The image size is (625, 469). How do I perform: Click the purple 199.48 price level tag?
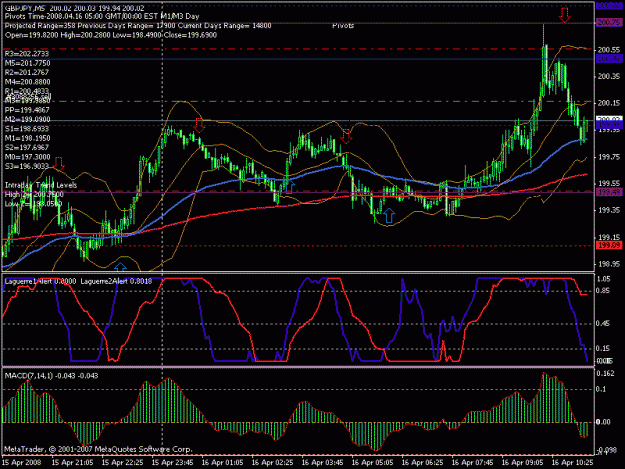point(609,192)
